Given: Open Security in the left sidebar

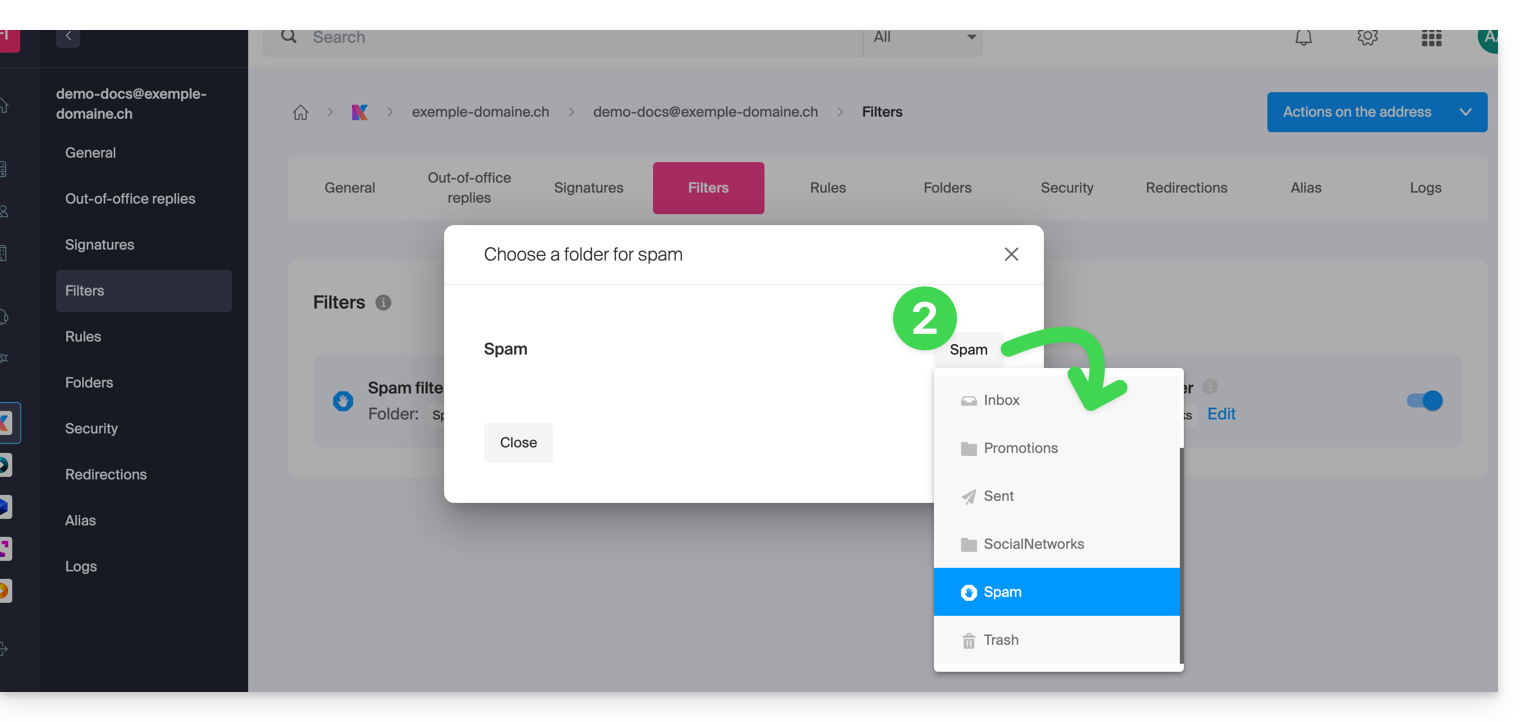Looking at the screenshot, I should 144,429.
